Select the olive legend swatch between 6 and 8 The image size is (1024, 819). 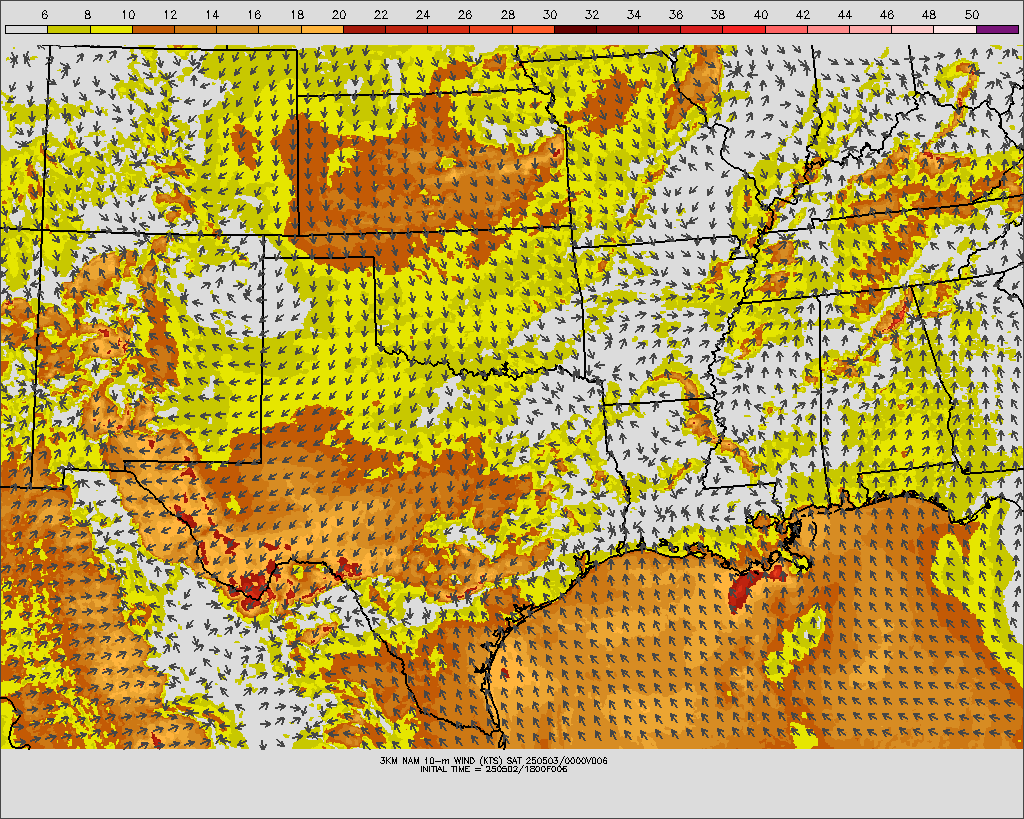coord(69,29)
